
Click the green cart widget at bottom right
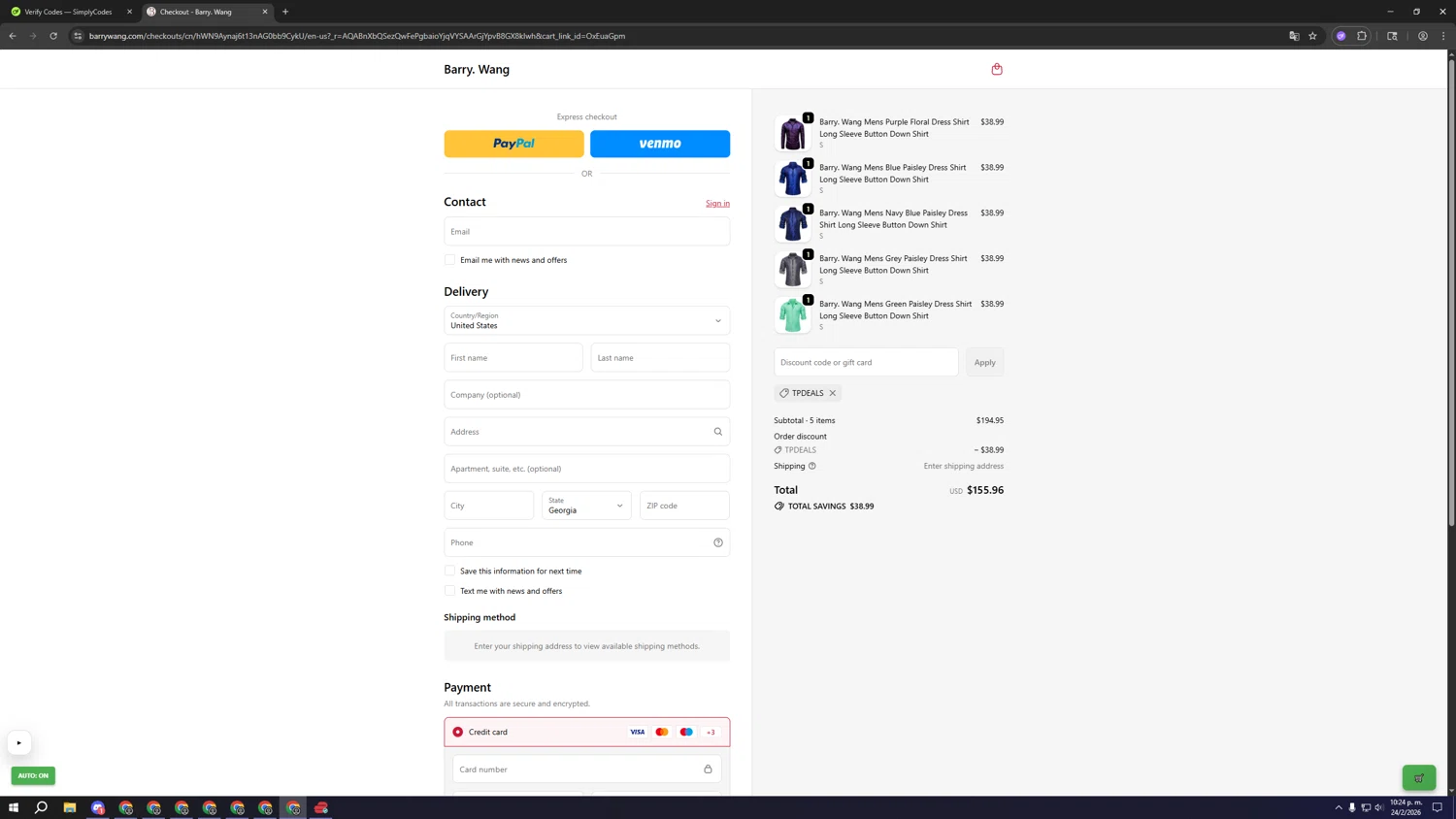point(1419,777)
